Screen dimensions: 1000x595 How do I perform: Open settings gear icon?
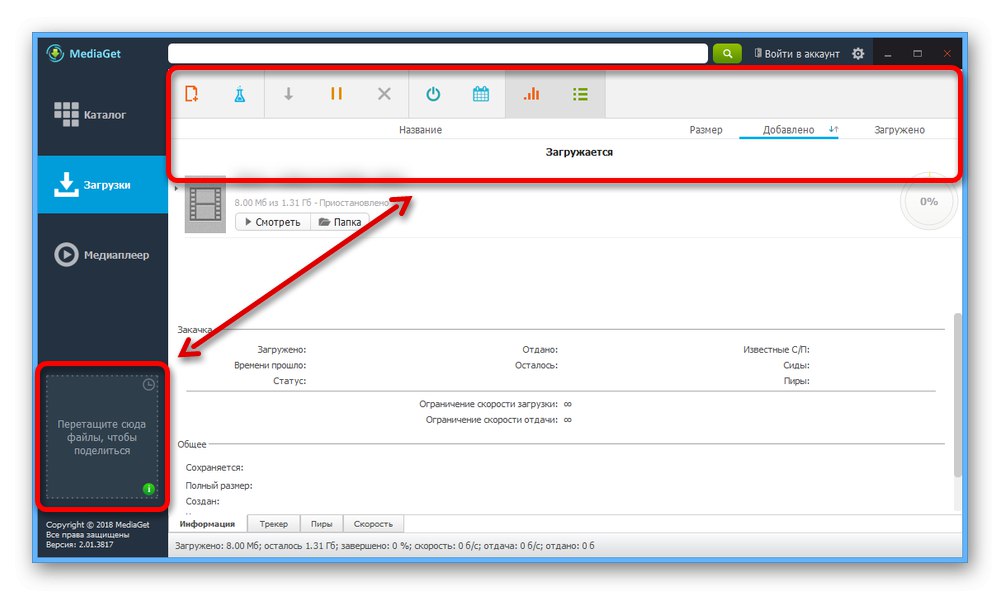[x=858, y=54]
